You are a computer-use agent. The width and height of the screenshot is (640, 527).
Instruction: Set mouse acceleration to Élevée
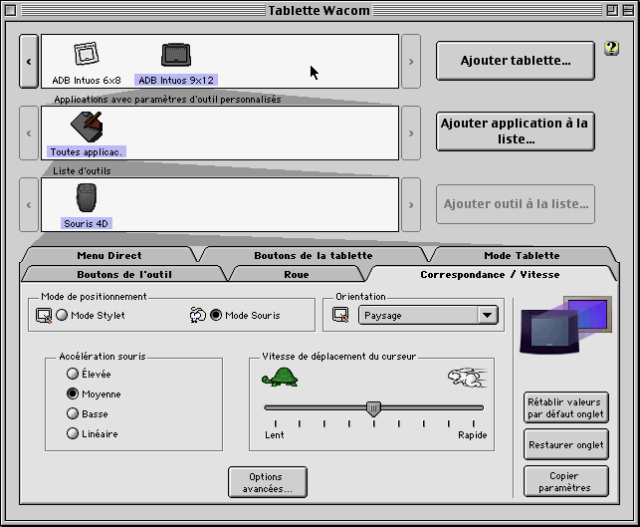tap(73, 374)
